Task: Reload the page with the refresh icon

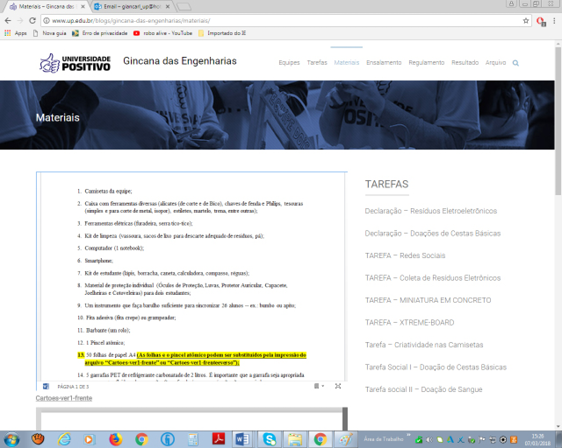Action: point(32,21)
